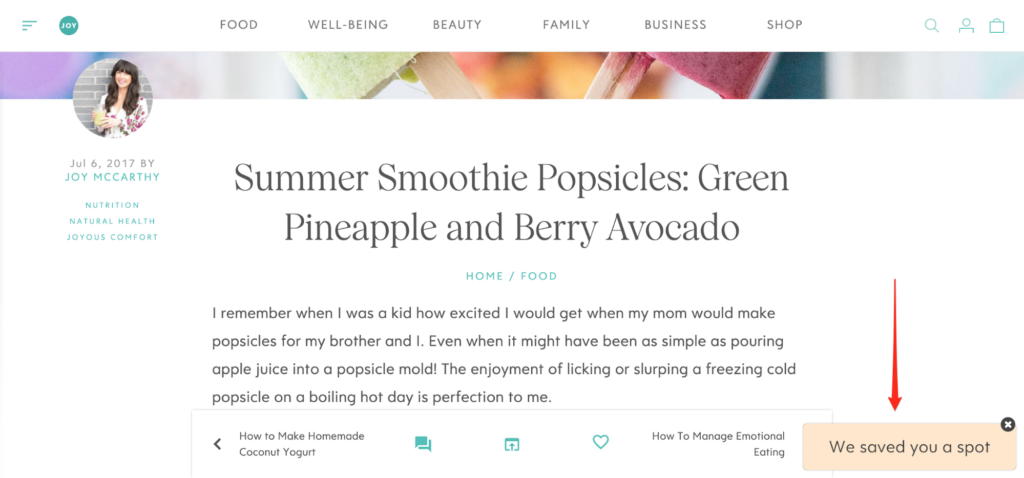Open the SHOP navigation item

pos(784,25)
